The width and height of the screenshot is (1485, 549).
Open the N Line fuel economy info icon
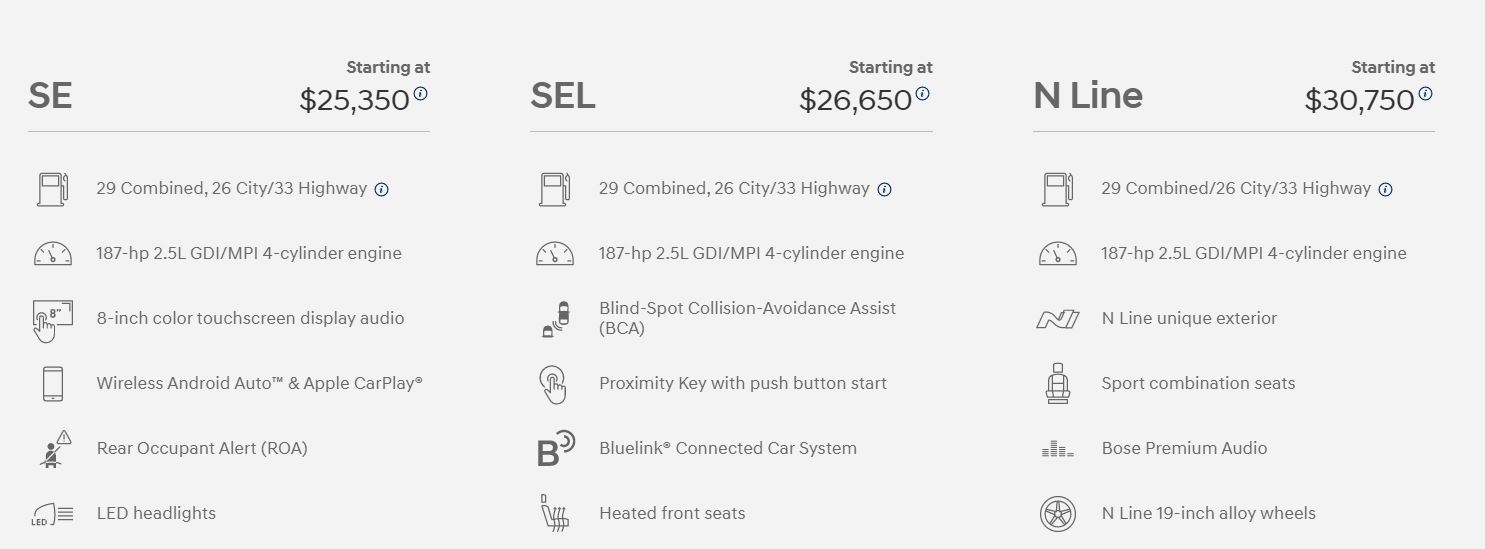pyautogui.click(x=1385, y=189)
